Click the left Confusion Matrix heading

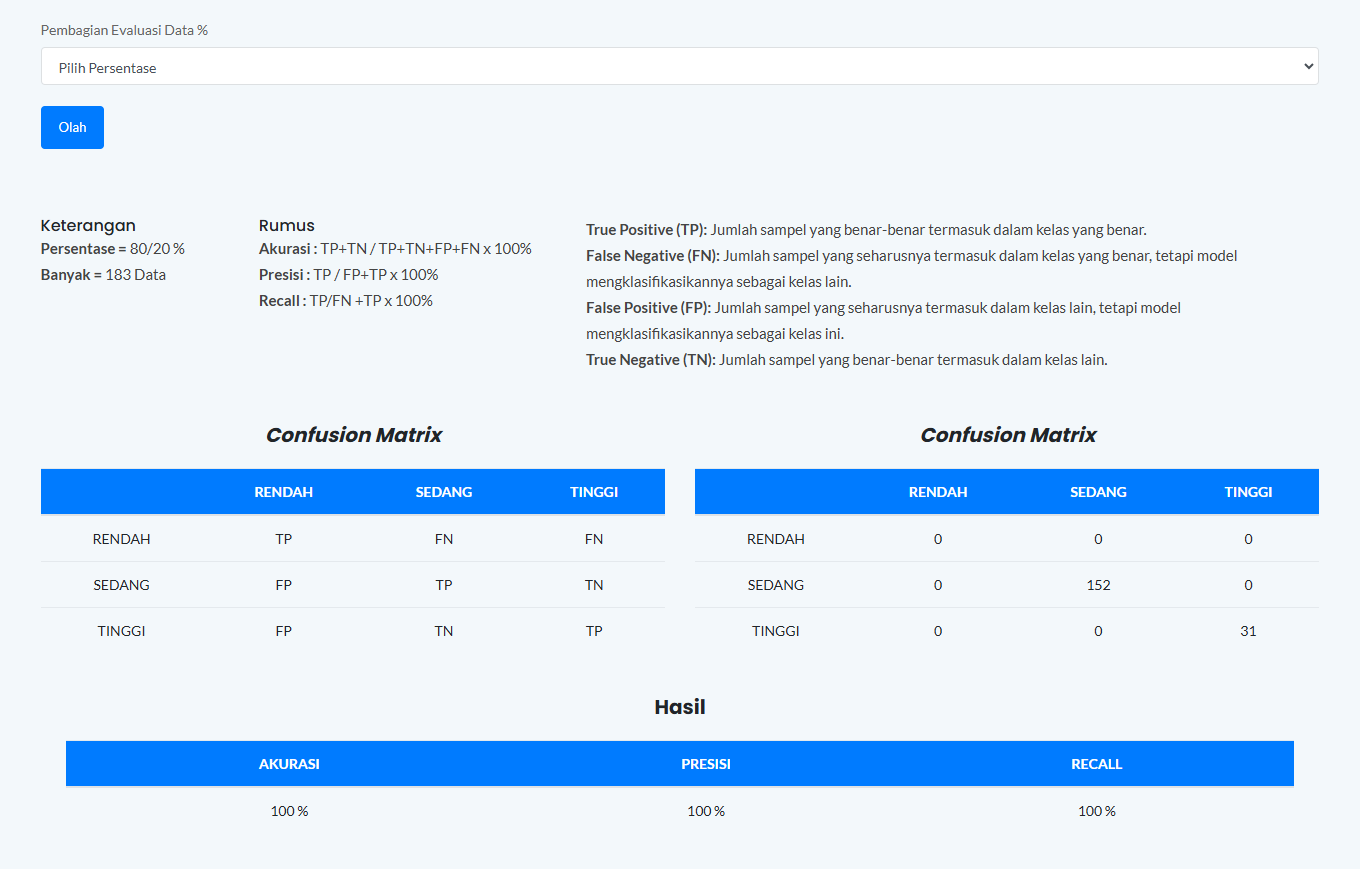pyautogui.click(x=353, y=435)
